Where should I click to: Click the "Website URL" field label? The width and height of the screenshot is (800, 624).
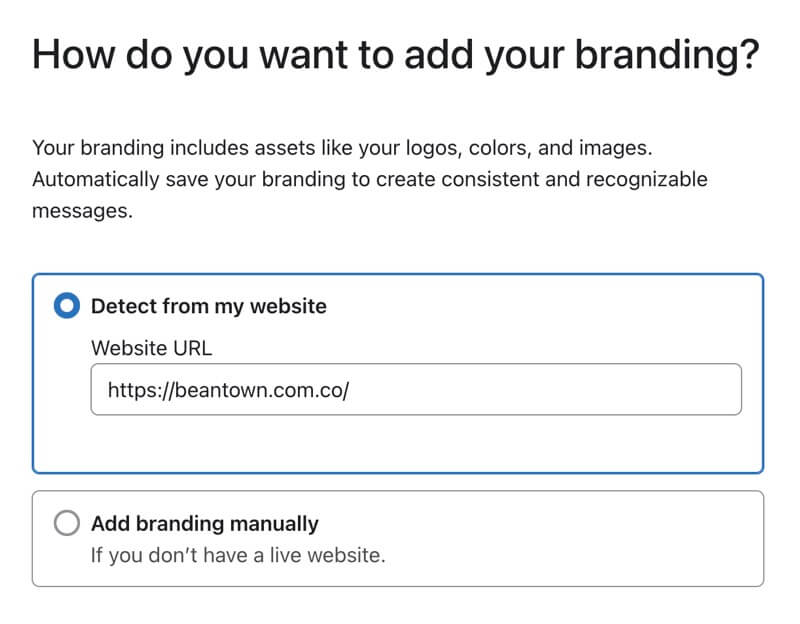(x=152, y=347)
